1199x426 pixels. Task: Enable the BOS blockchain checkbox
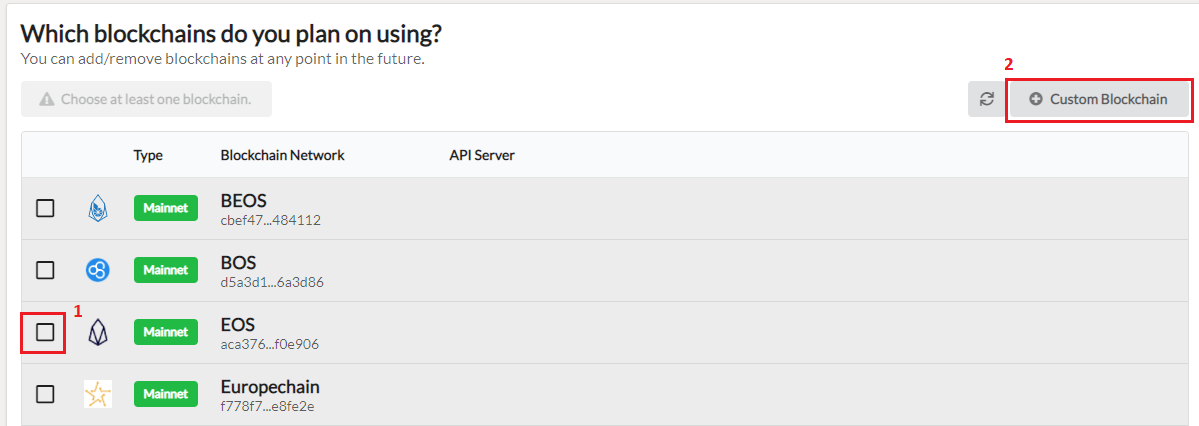click(45, 270)
